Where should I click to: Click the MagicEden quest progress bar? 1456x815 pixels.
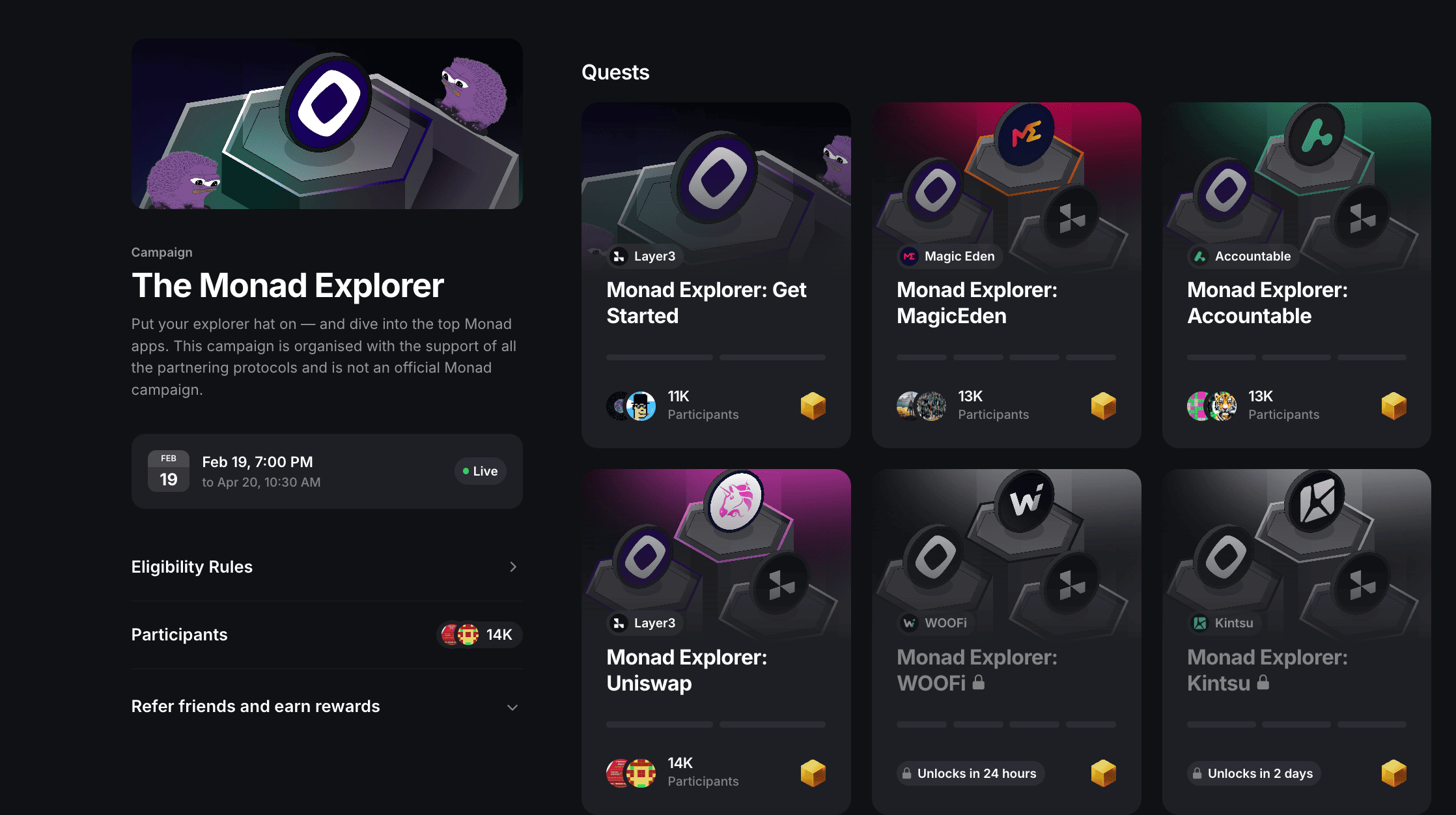1006,358
